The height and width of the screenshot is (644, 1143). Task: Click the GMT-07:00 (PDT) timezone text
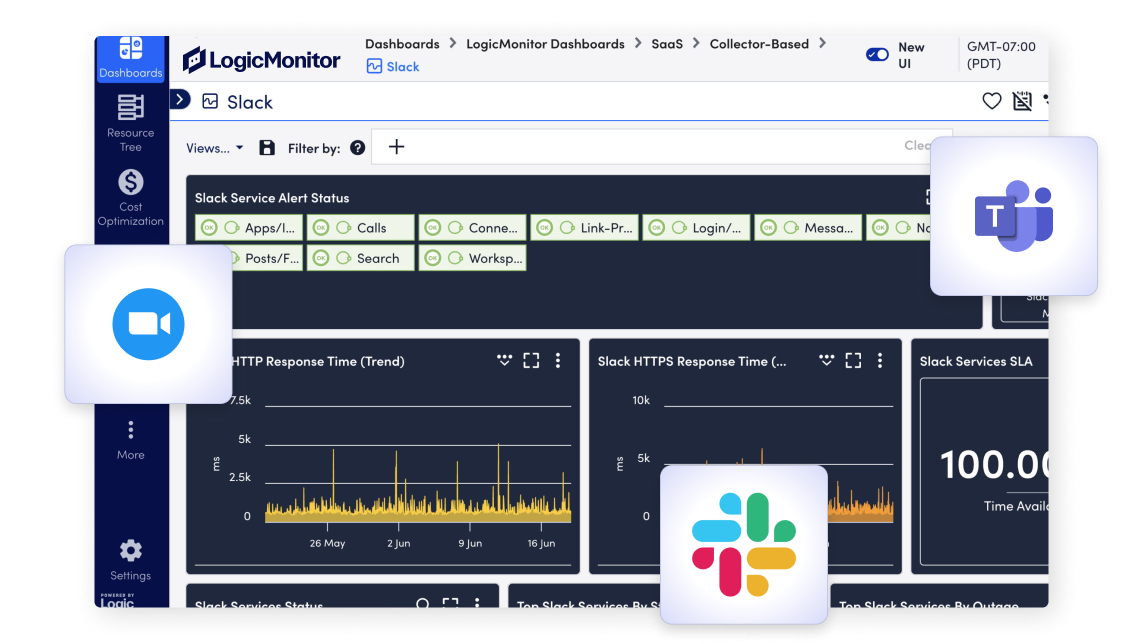pyautogui.click(x=1001, y=55)
